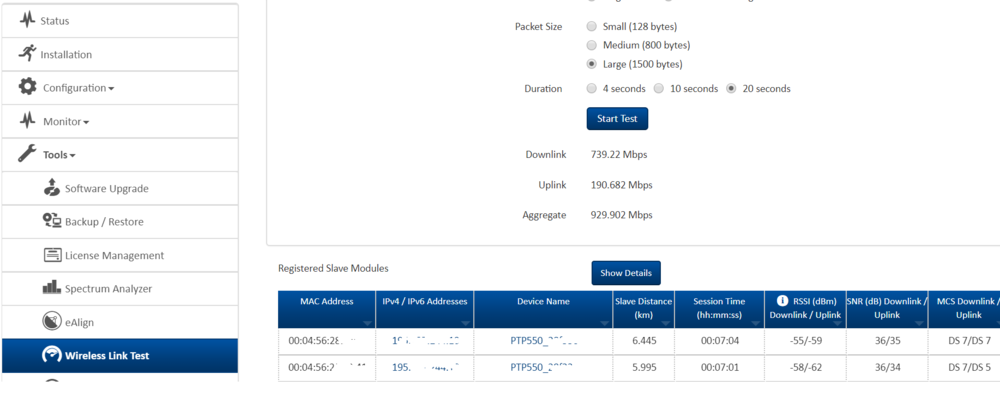Click the Spectrum Analyzer bars icon

pos(52,288)
